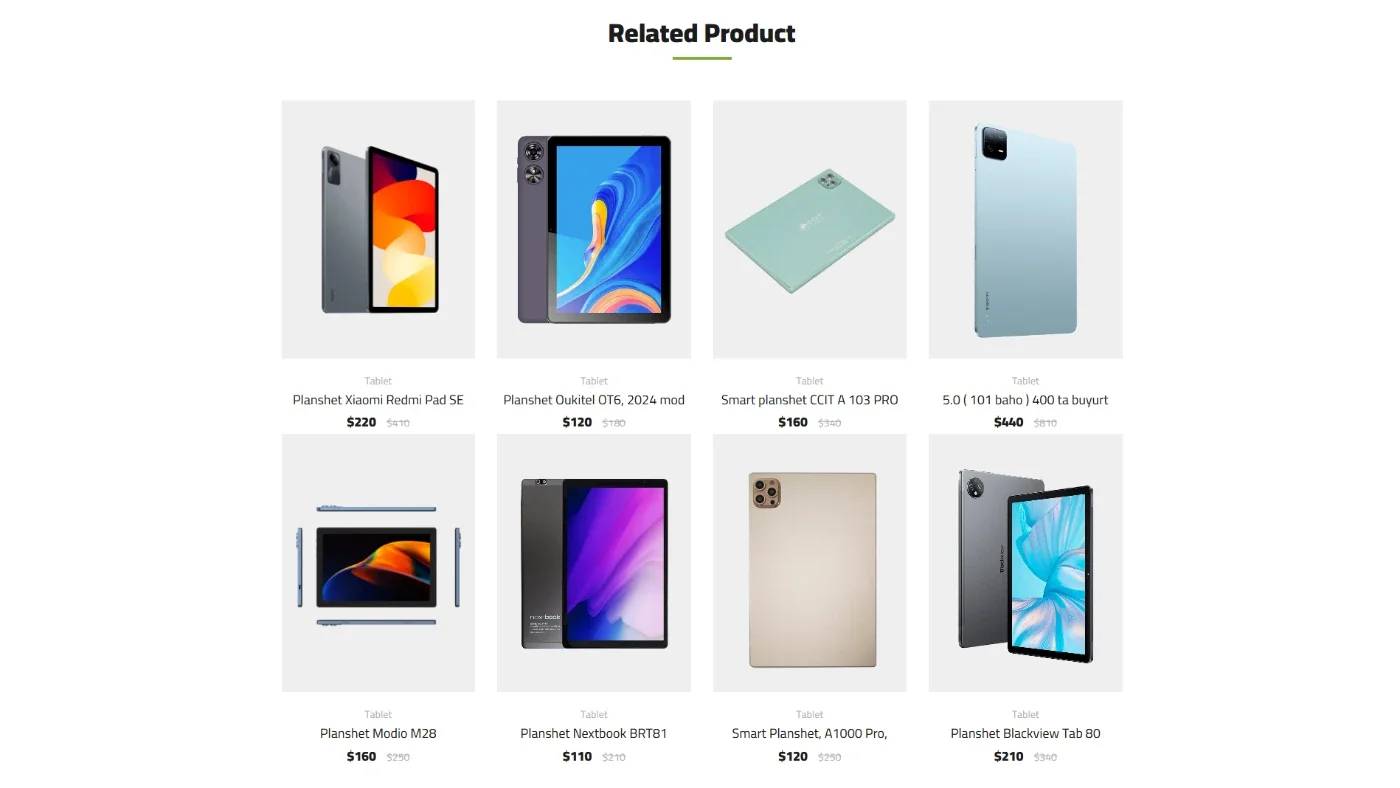
Task: Click the Related Product heading
Action: 702,33
